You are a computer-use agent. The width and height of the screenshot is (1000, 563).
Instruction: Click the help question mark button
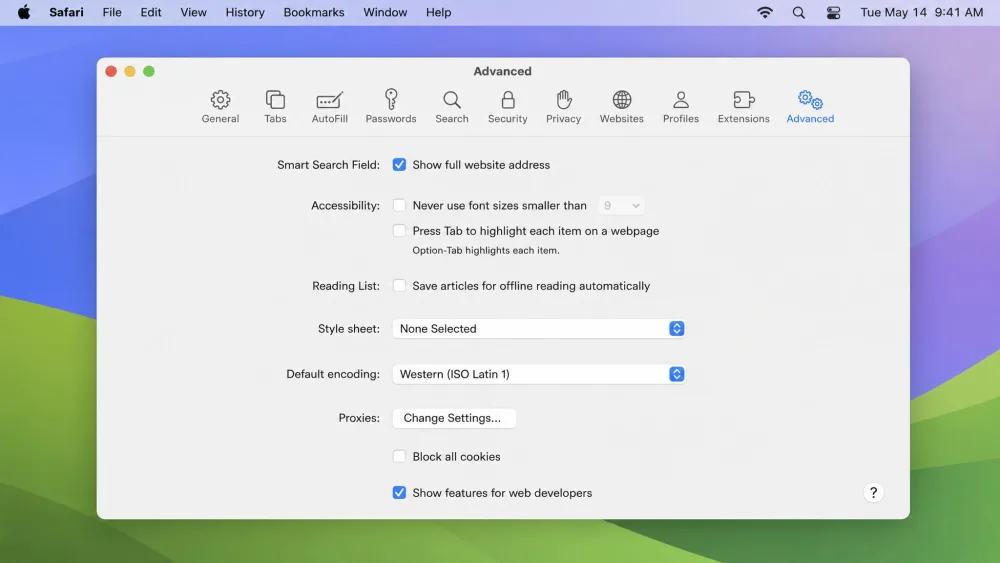point(873,492)
